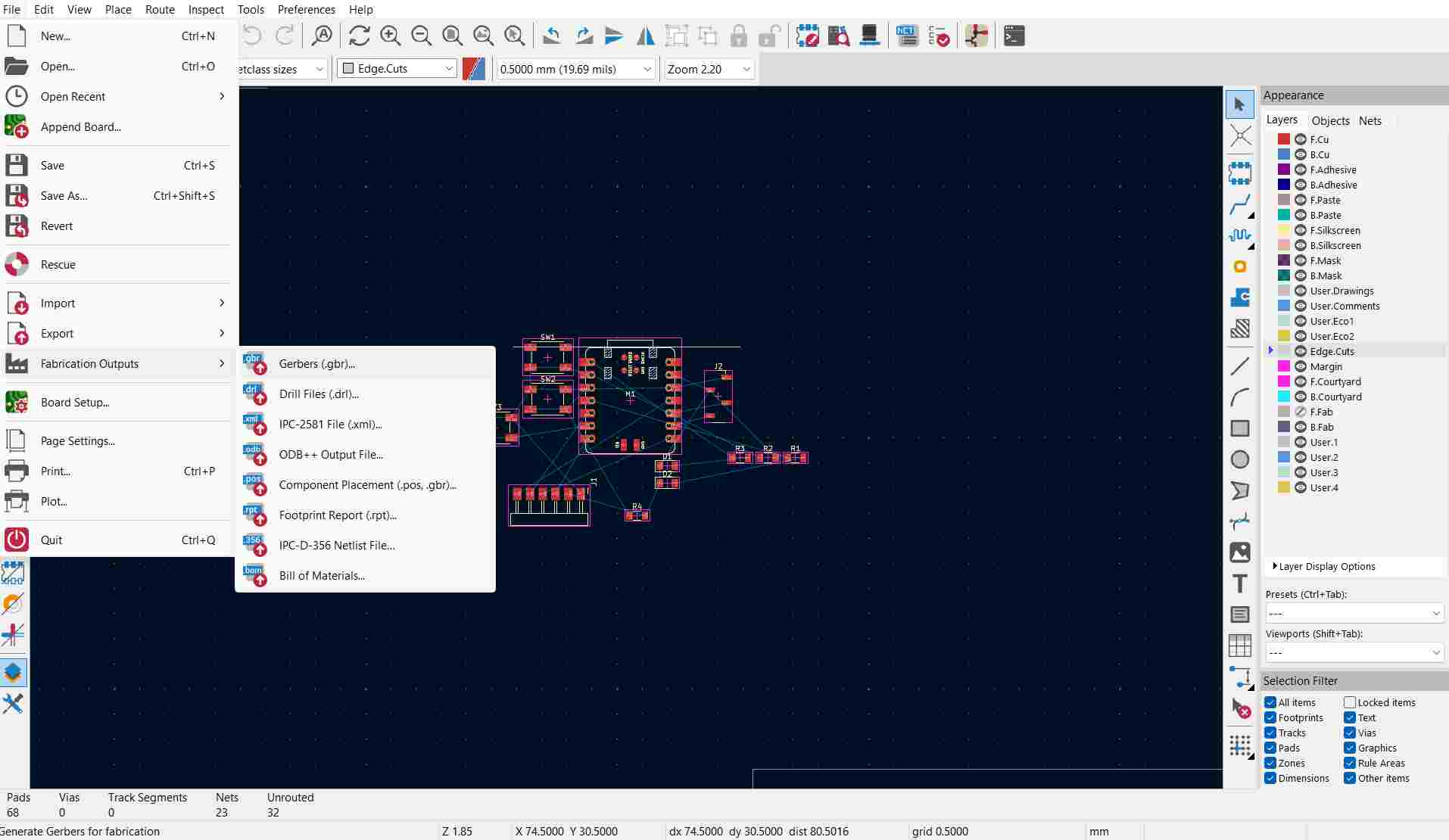The image size is (1449, 840).
Task: Open the Presets selection box
Action: click(1353, 613)
